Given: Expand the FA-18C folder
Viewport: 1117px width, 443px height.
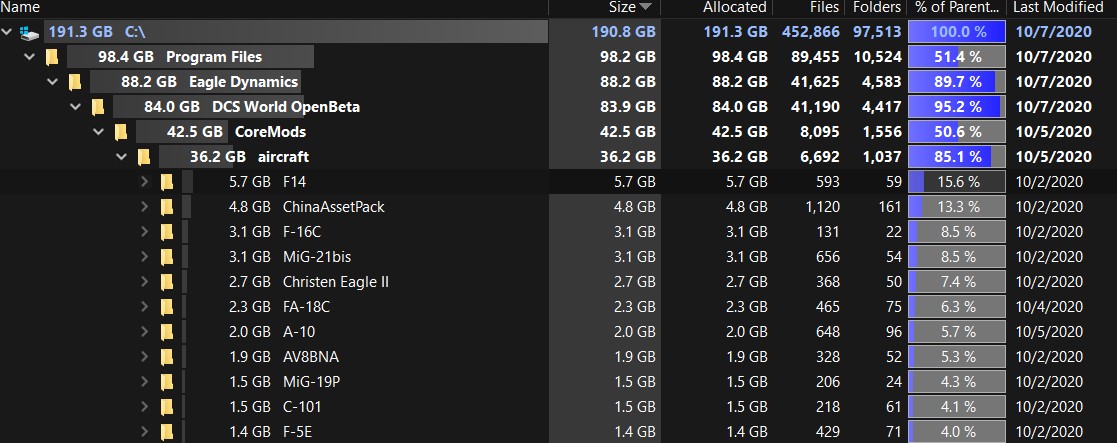Looking at the screenshot, I should (x=145, y=306).
